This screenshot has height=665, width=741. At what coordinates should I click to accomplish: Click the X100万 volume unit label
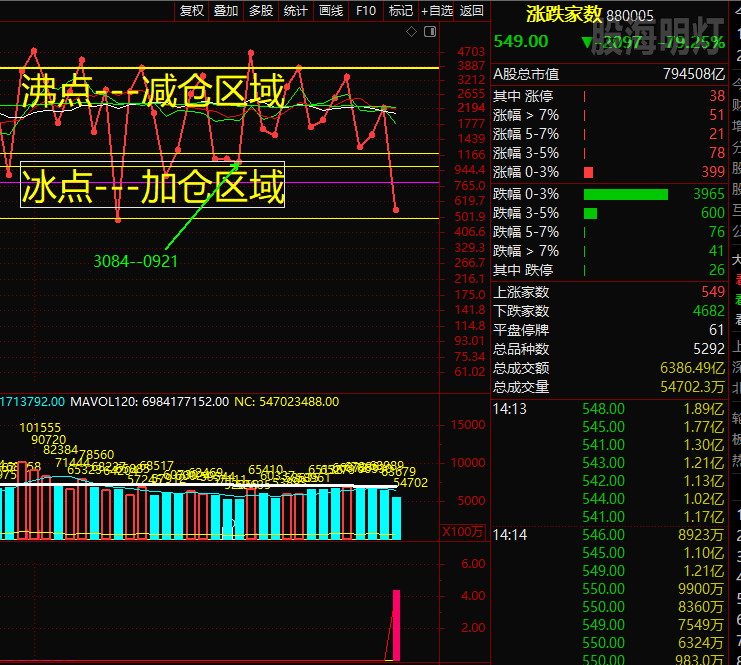coord(462,532)
